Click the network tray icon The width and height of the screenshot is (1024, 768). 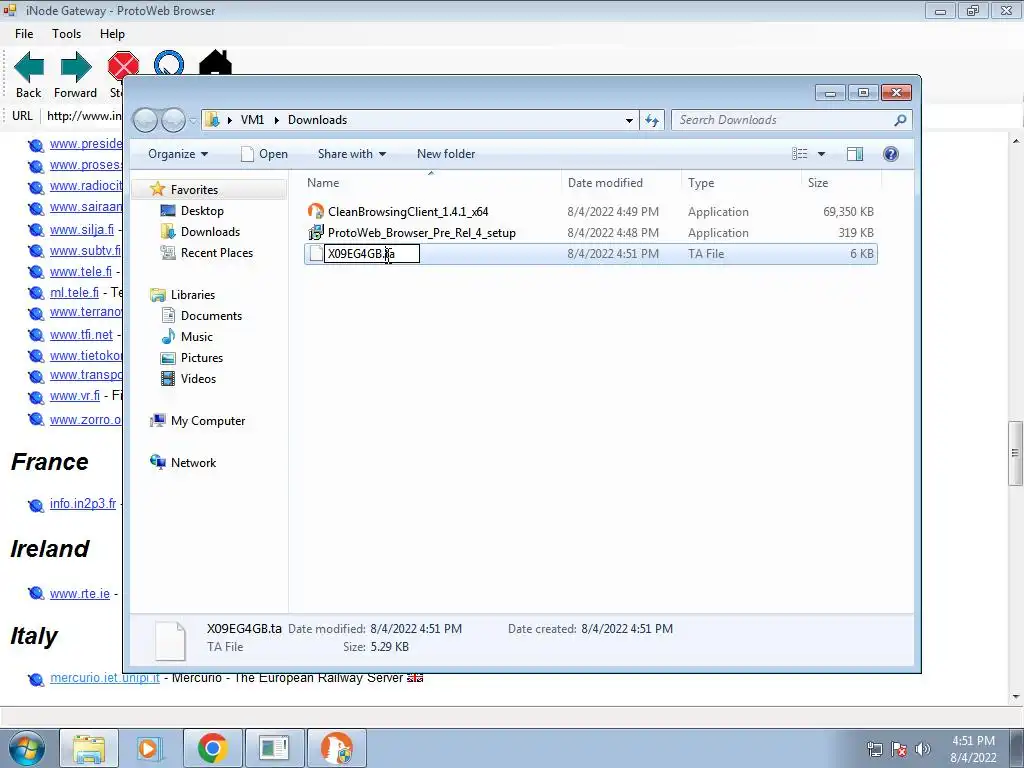click(x=874, y=749)
